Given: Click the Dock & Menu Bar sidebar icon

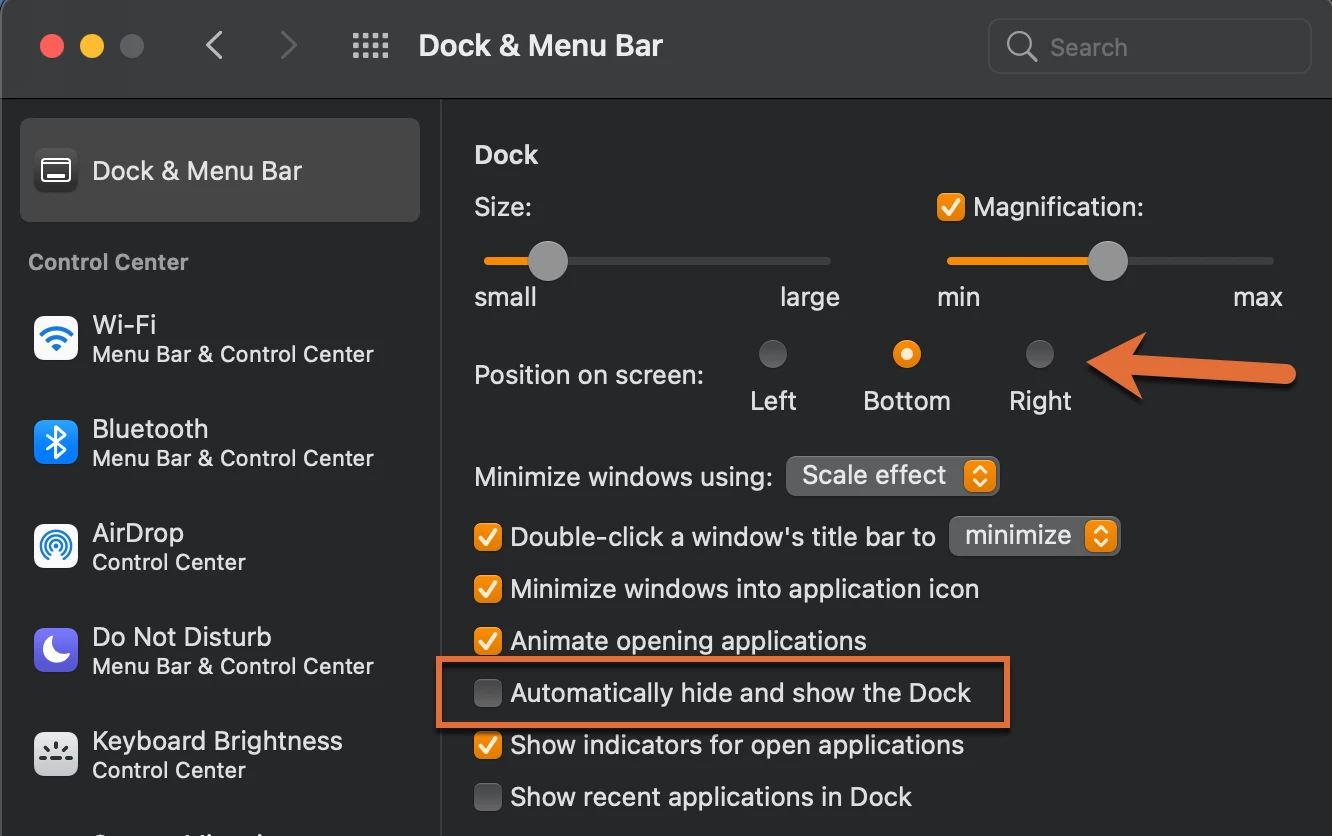Looking at the screenshot, I should point(56,170).
